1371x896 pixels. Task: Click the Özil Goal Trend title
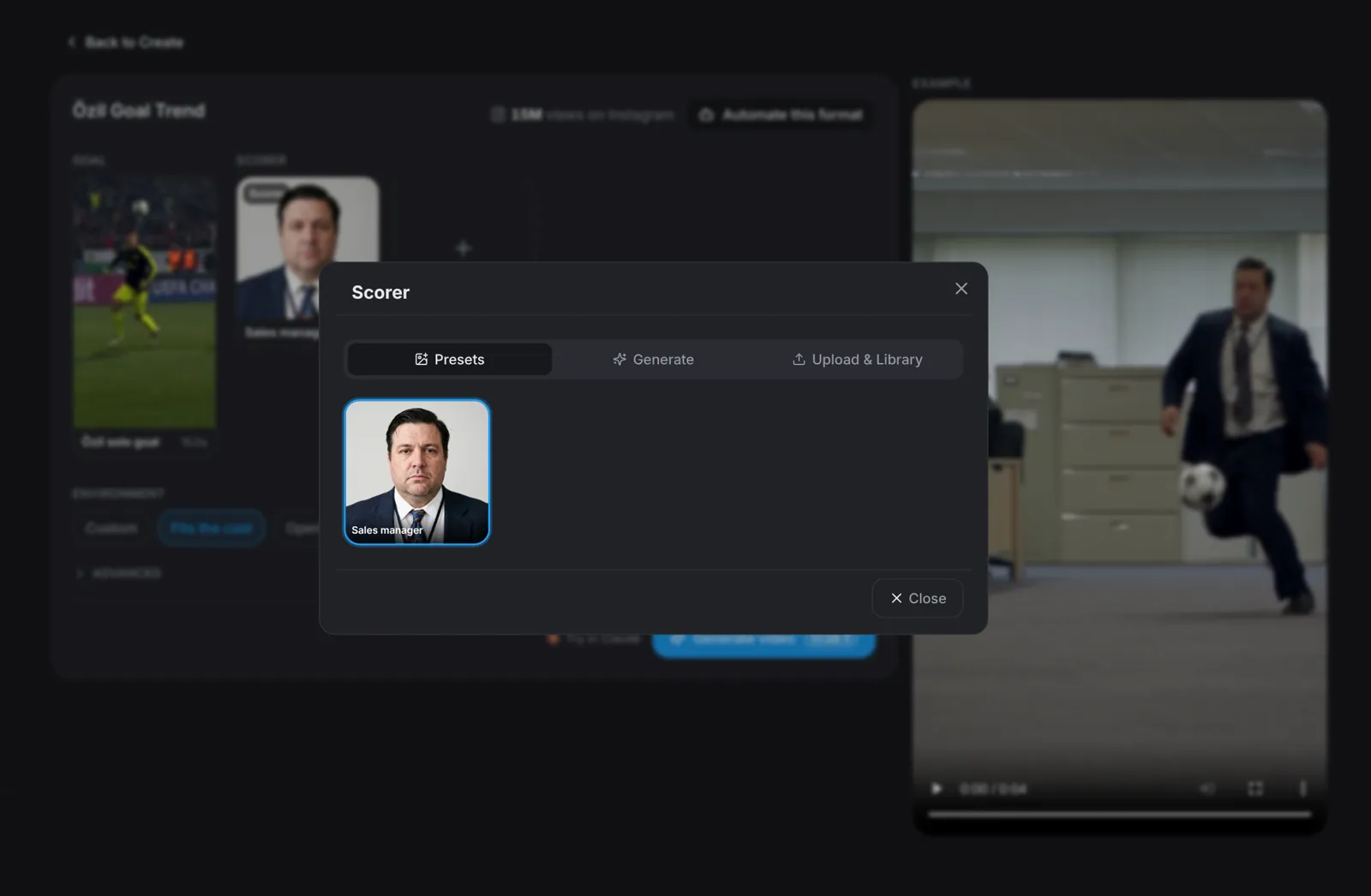pos(139,111)
